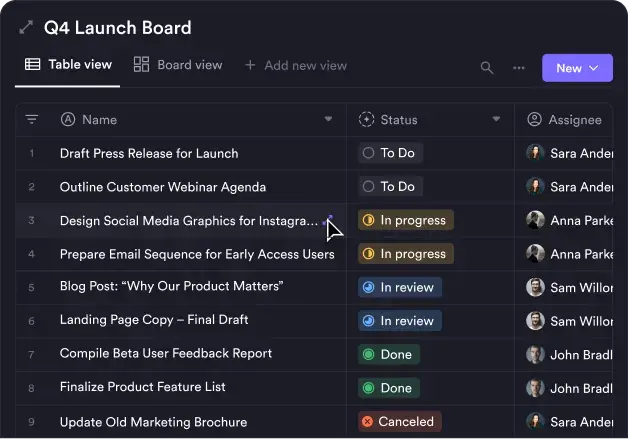Expand the Status column dropdown arrow
Image resolution: width=628 pixels, height=439 pixels.
click(496, 120)
